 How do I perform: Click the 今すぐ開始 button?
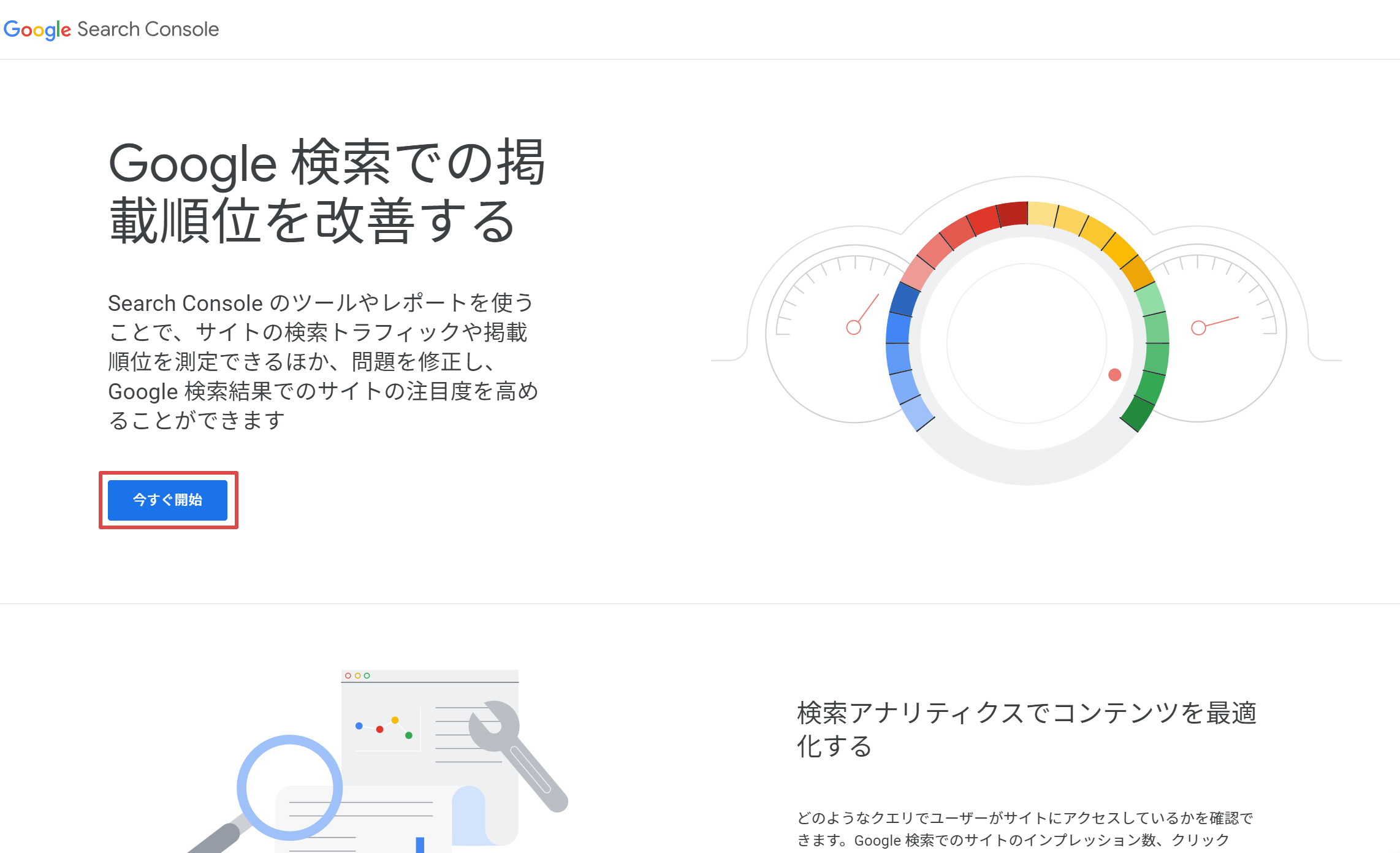[x=167, y=500]
